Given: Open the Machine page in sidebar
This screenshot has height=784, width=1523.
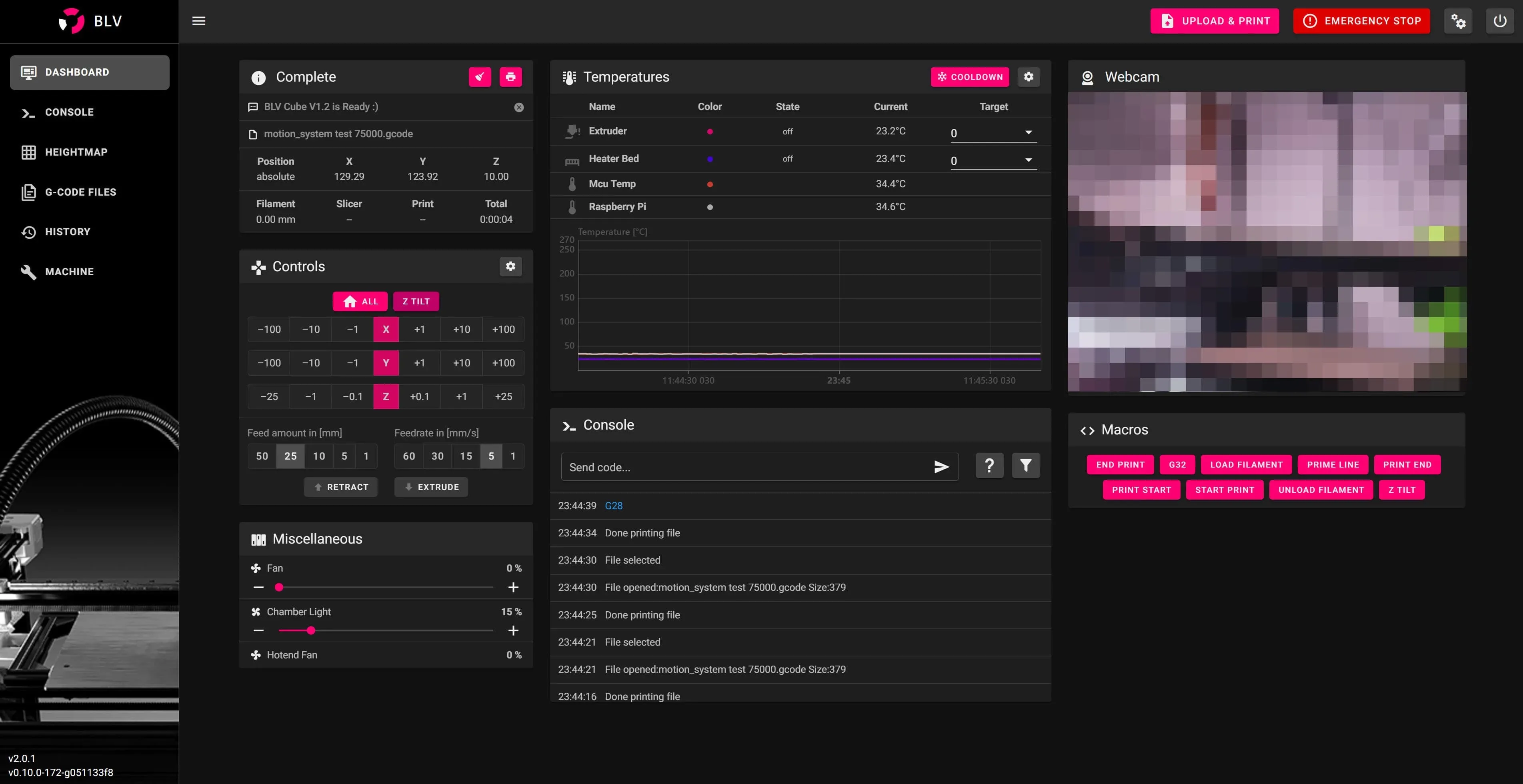Looking at the screenshot, I should (x=90, y=272).
